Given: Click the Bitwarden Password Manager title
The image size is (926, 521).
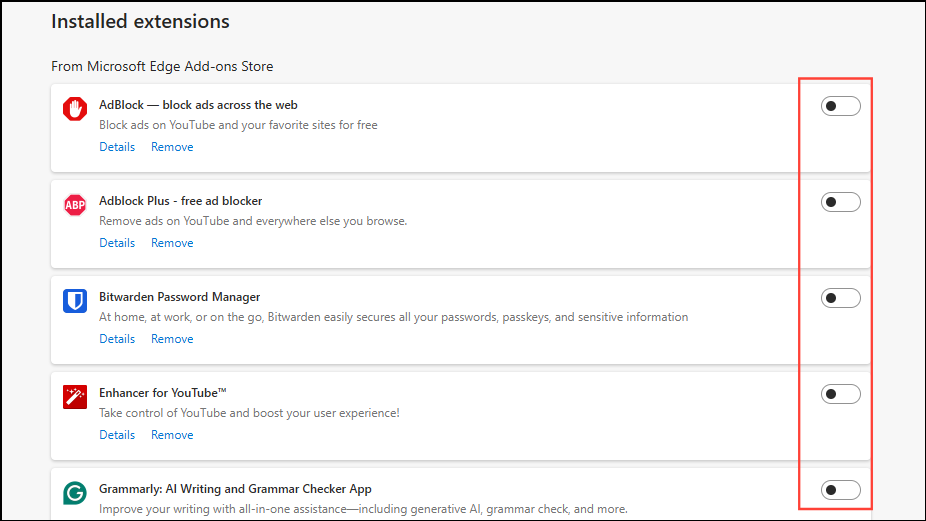Looking at the screenshot, I should (179, 297).
